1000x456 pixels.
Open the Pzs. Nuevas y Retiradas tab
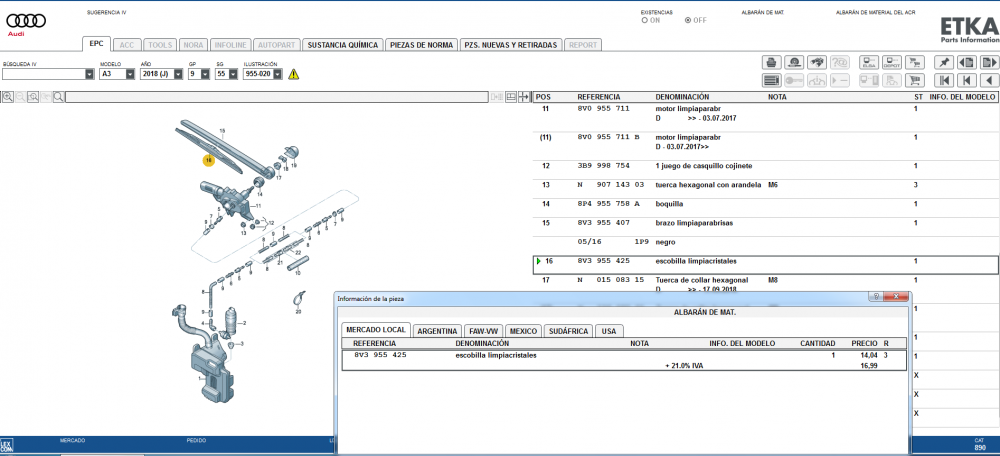click(x=511, y=45)
